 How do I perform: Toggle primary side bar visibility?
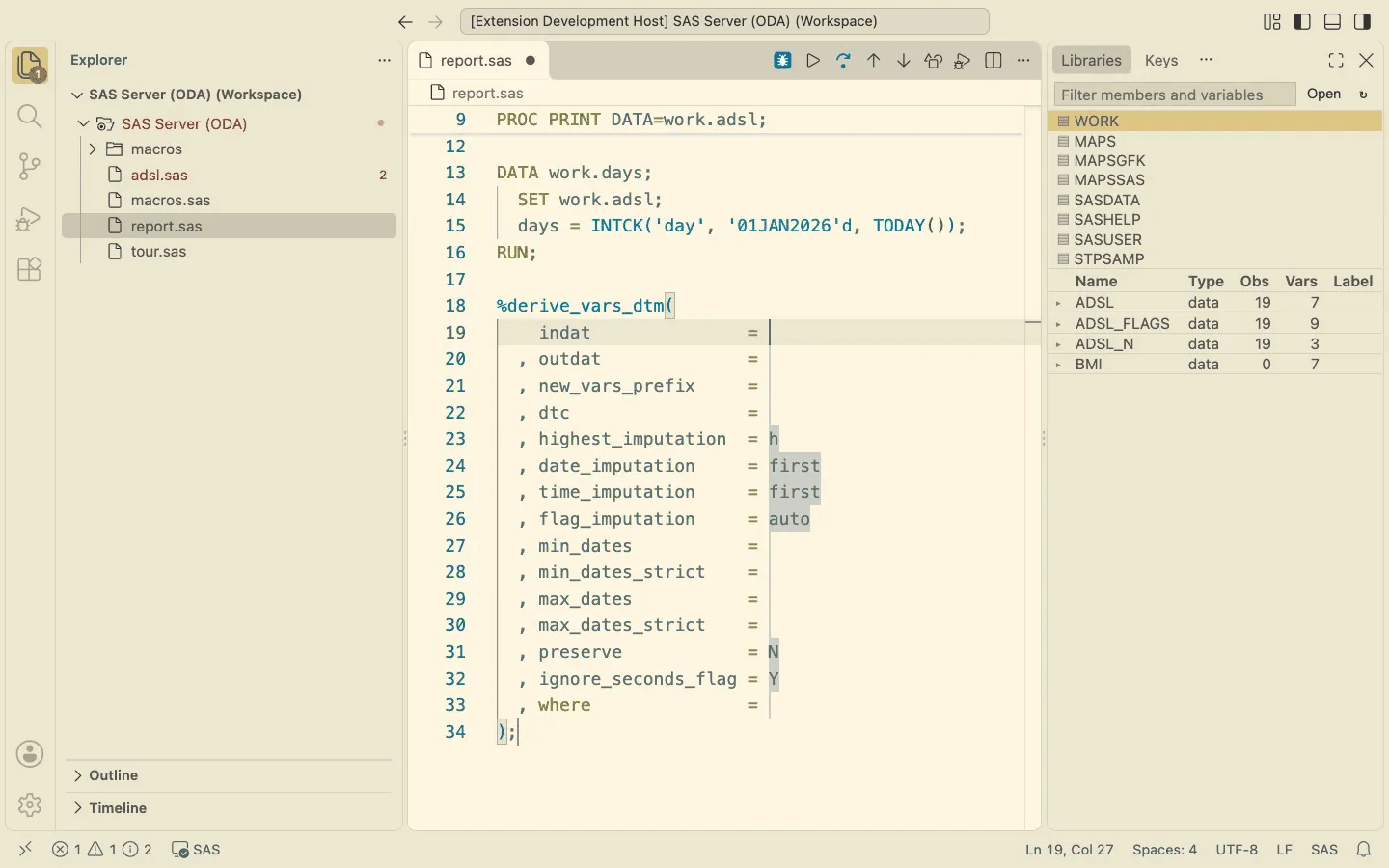pos(1302,21)
